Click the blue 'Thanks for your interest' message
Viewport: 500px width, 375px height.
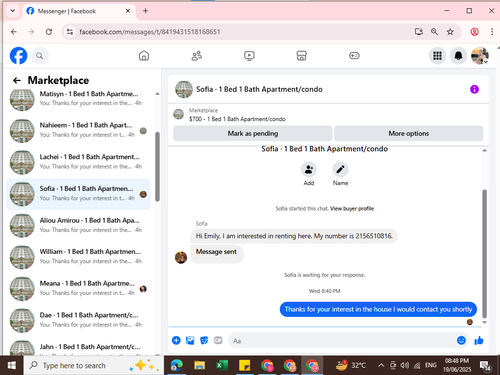click(x=378, y=309)
